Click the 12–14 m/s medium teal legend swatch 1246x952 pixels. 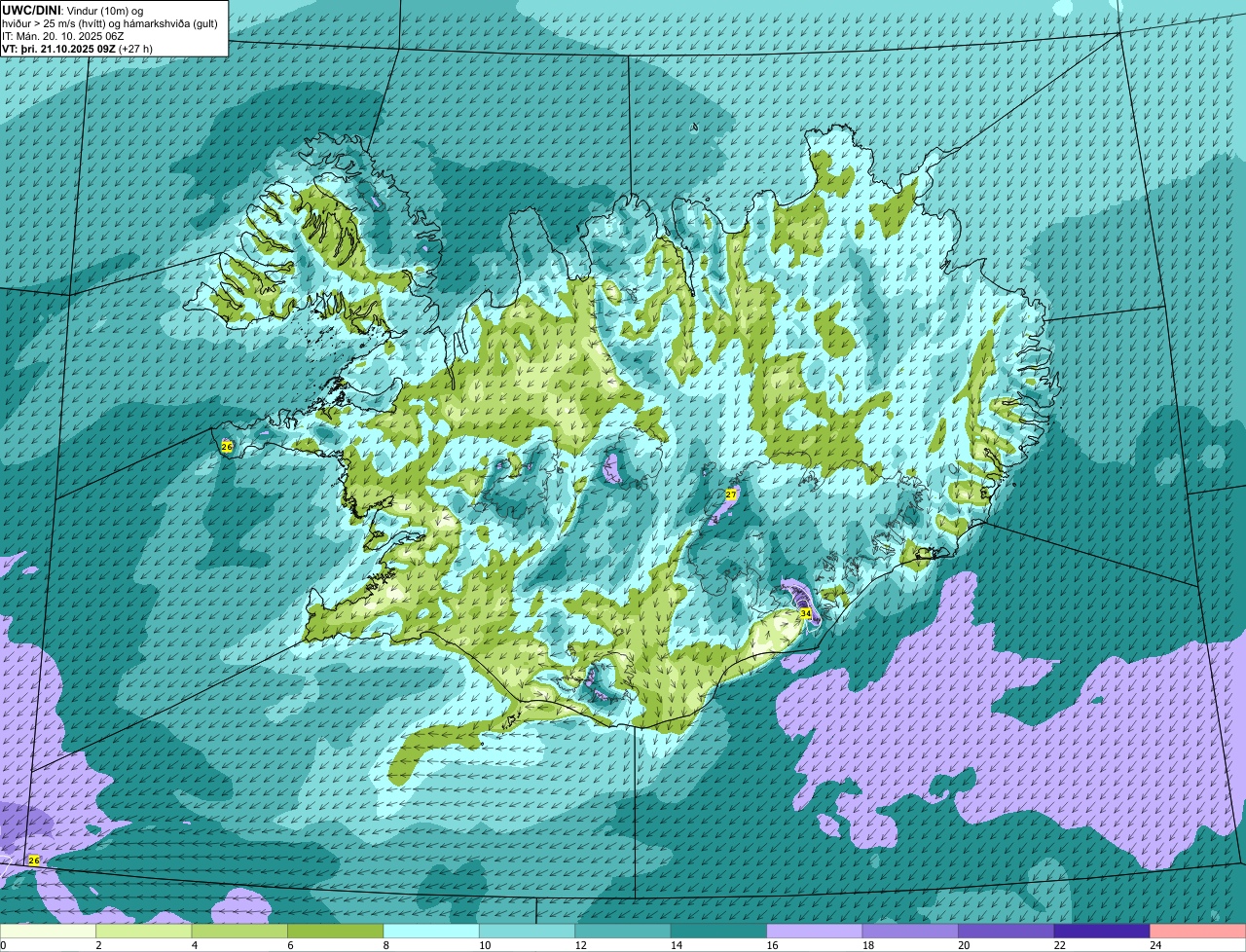click(x=625, y=931)
